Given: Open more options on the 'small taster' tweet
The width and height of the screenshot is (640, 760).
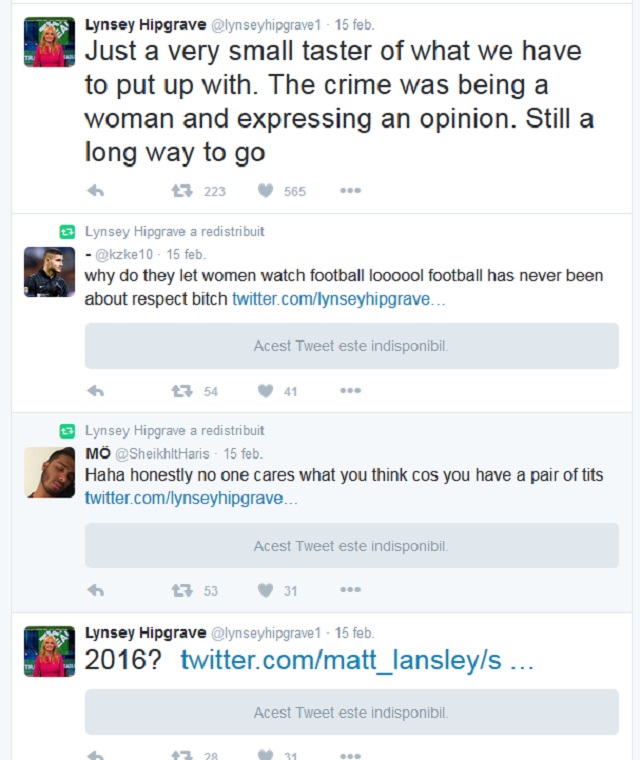Looking at the screenshot, I should pos(350,191).
